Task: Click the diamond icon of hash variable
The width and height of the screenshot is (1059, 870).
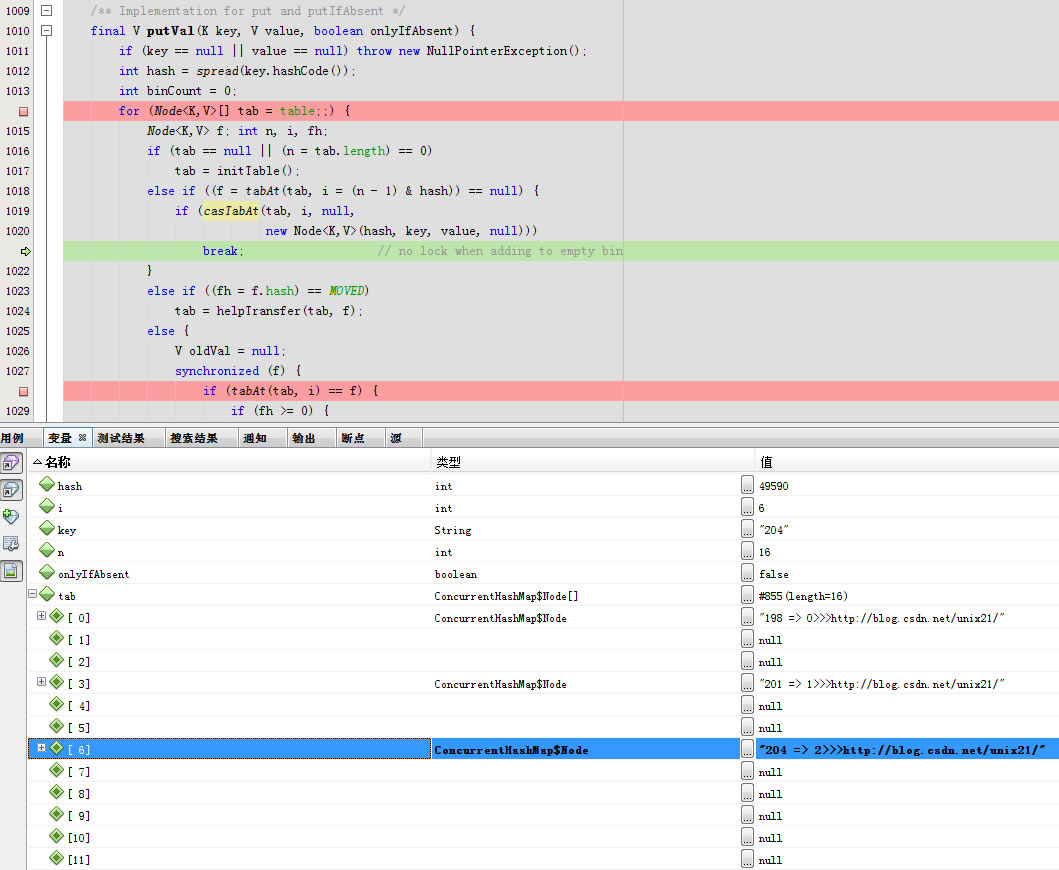Action: click(47, 484)
